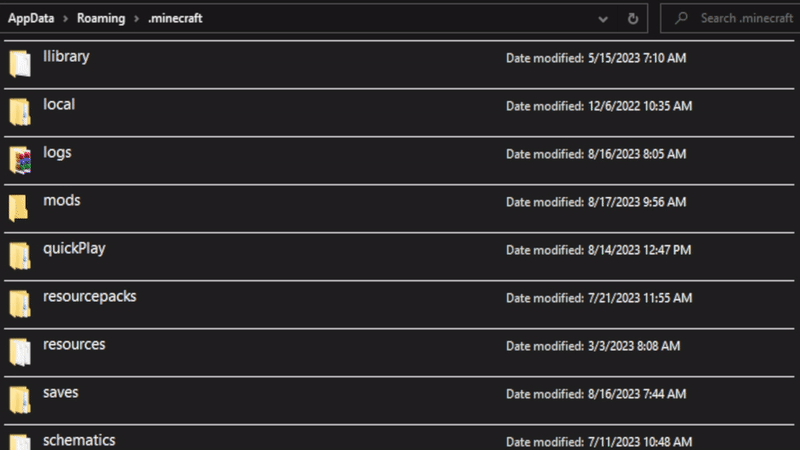Select the .minecraft breadcrumb segment

point(175,18)
